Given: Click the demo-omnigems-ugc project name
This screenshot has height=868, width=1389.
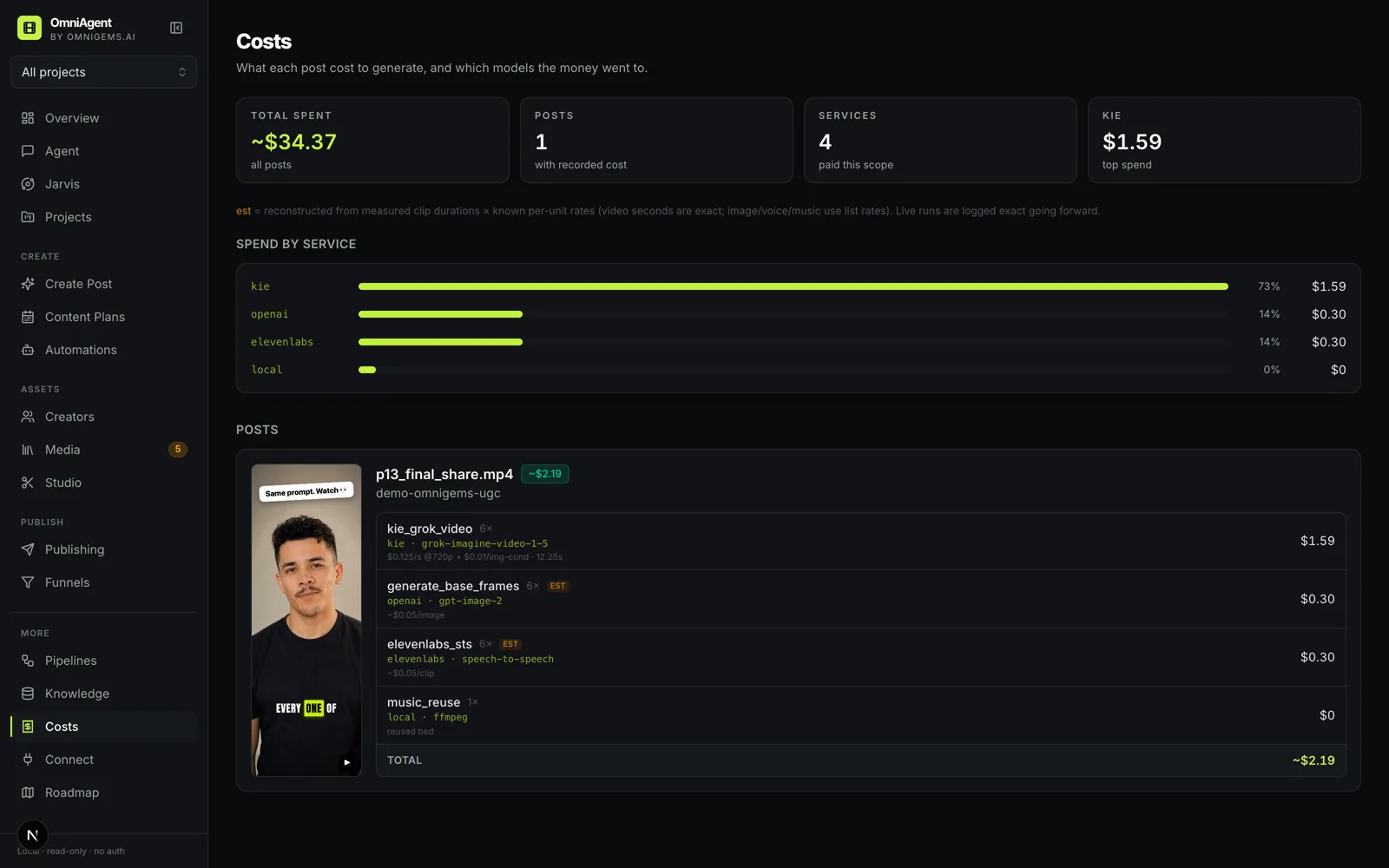Looking at the screenshot, I should tap(438, 493).
